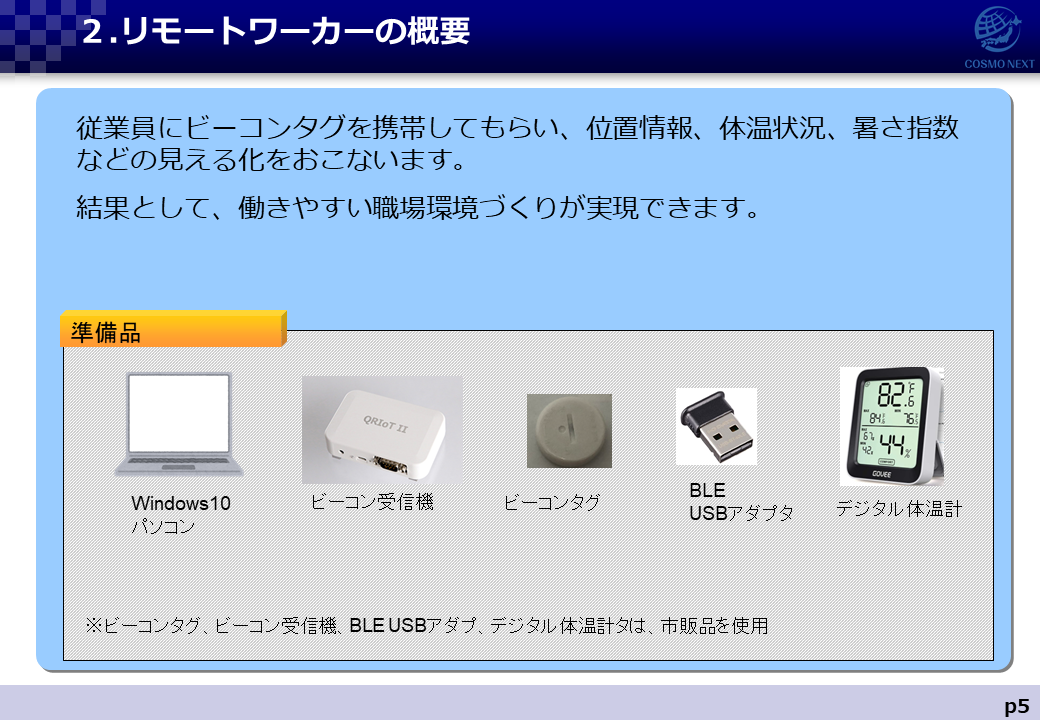
Task: Select the digital thermometer image
Action: click(x=891, y=426)
